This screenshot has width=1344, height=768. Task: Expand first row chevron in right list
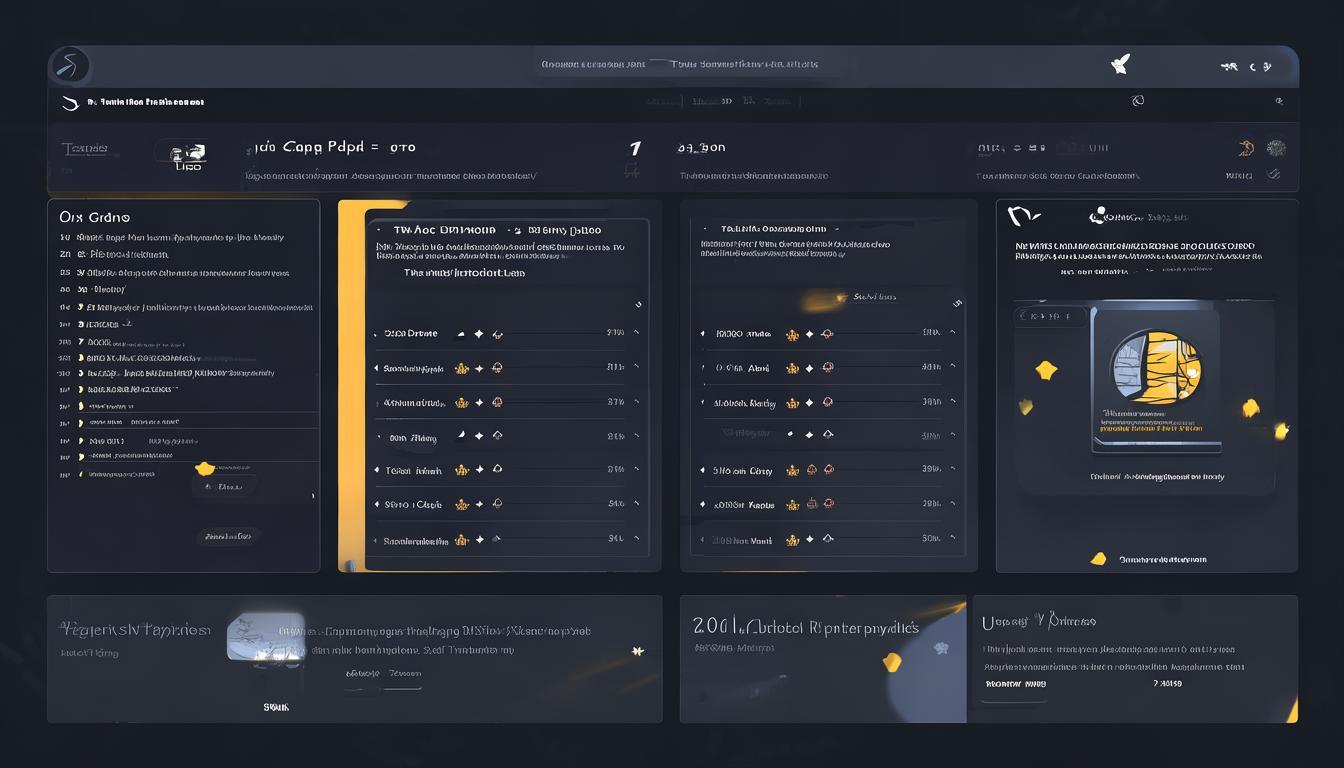952,333
